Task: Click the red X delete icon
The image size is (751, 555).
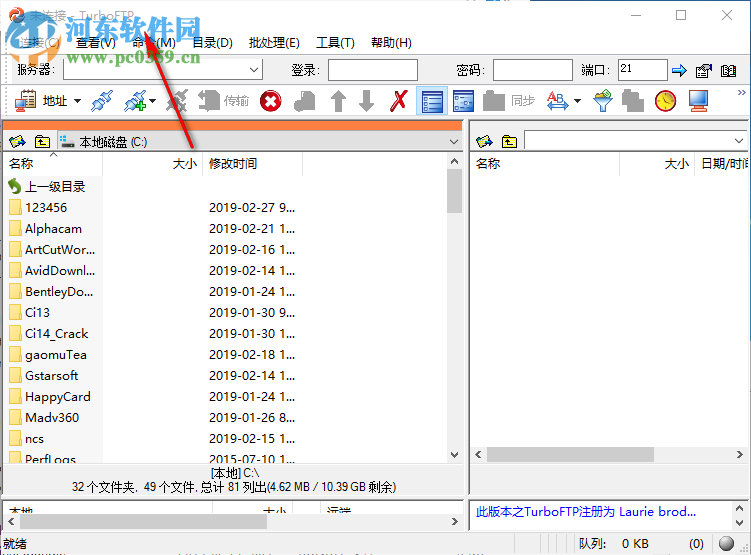Action: (398, 101)
